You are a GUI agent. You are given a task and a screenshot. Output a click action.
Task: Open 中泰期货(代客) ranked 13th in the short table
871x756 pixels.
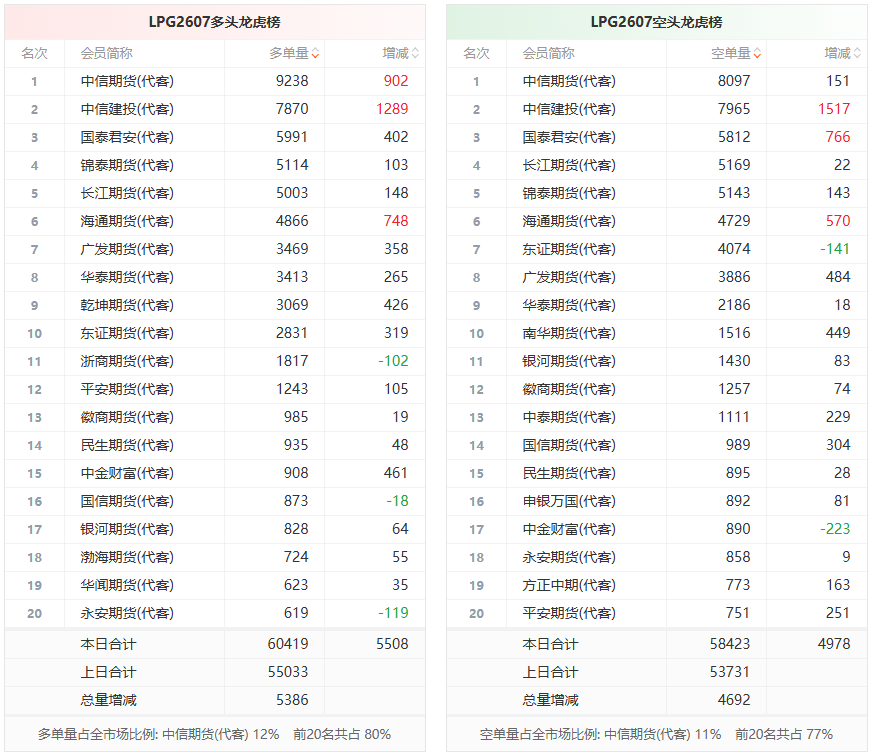pyautogui.click(x=569, y=417)
